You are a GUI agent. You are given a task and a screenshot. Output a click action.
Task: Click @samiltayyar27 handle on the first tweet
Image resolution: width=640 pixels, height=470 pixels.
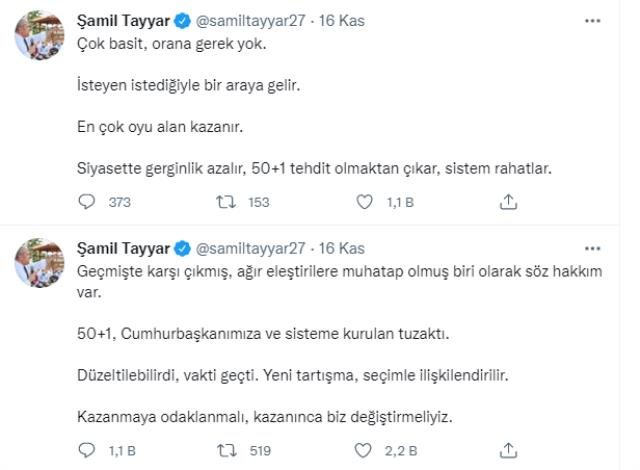pos(250,21)
